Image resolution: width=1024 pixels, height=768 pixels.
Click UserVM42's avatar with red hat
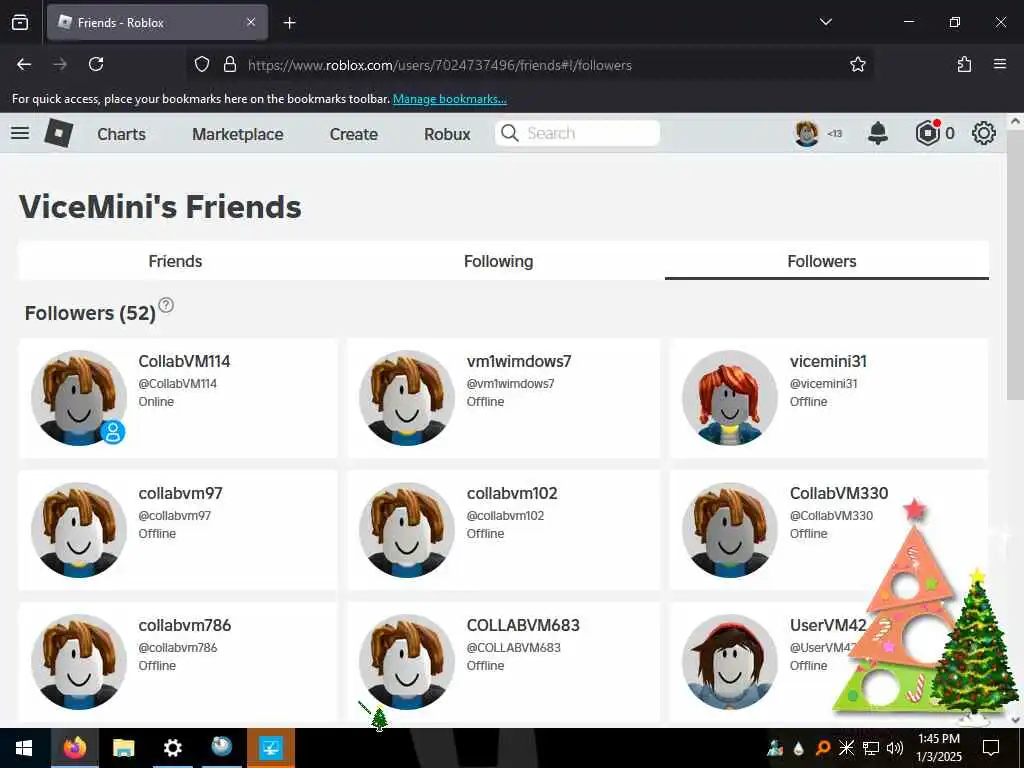click(730, 662)
